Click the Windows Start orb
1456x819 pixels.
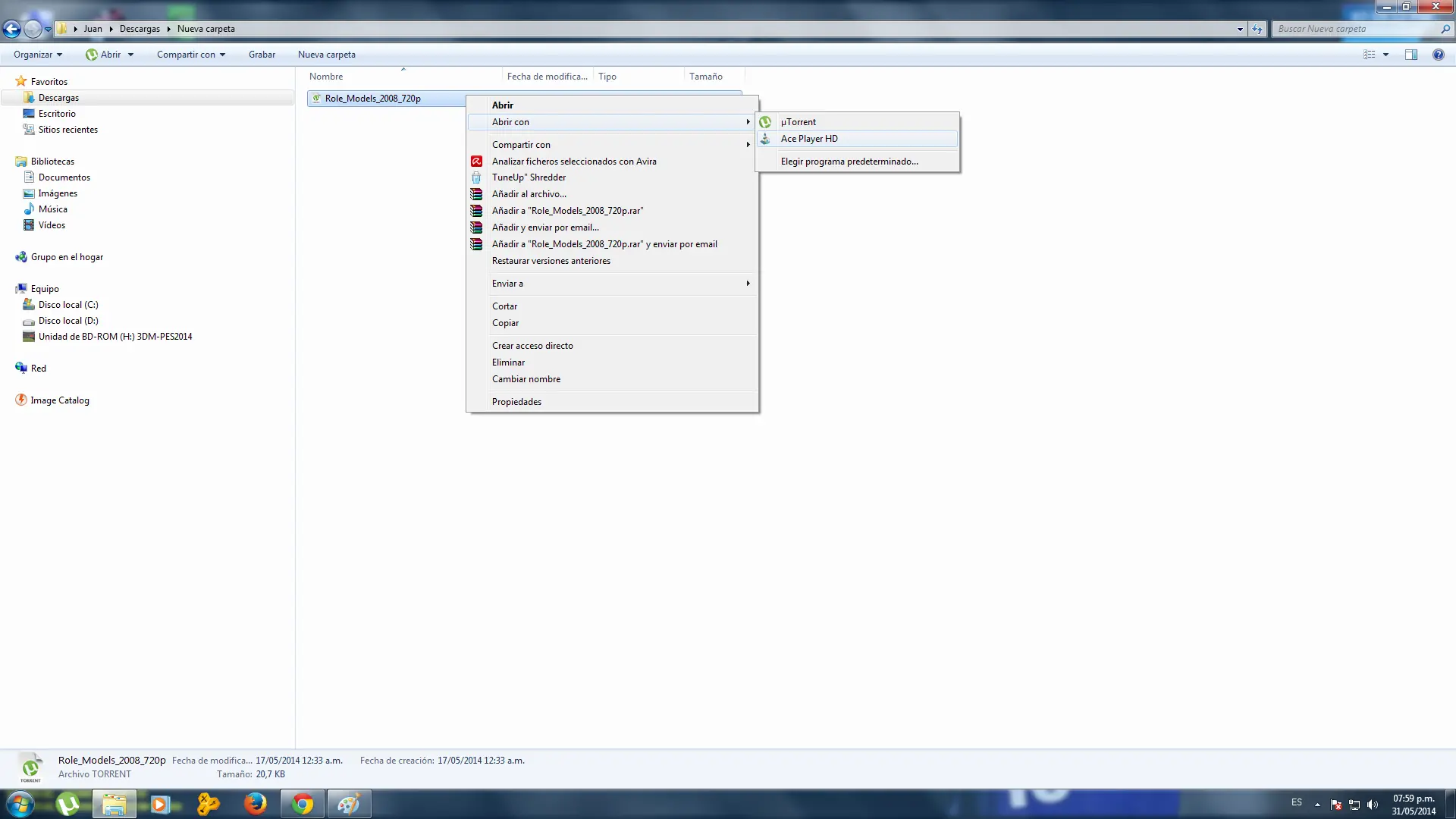click(x=20, y=804)
